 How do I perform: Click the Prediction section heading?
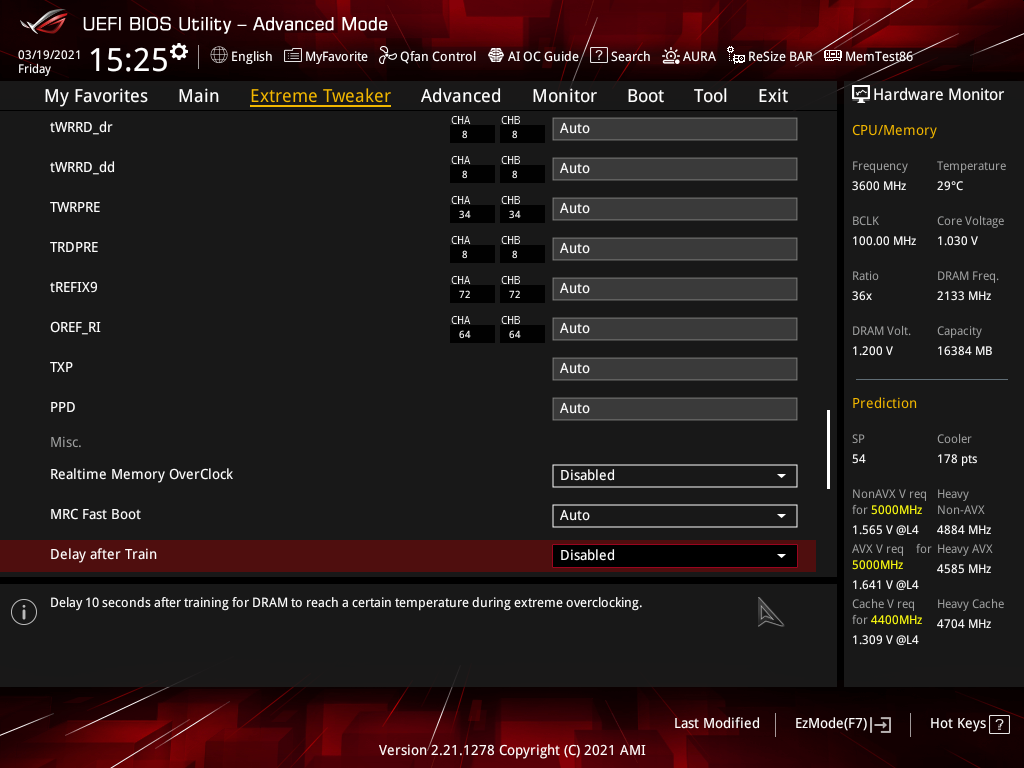click(884, 403)
